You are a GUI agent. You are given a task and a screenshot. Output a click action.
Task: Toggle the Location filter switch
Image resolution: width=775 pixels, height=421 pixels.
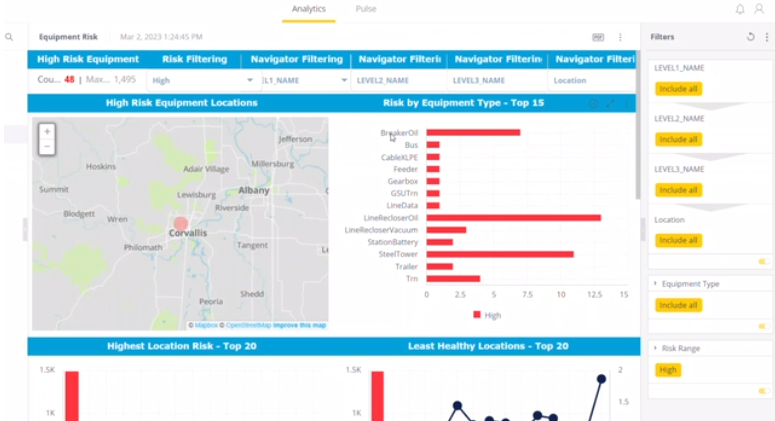point(764,261)
